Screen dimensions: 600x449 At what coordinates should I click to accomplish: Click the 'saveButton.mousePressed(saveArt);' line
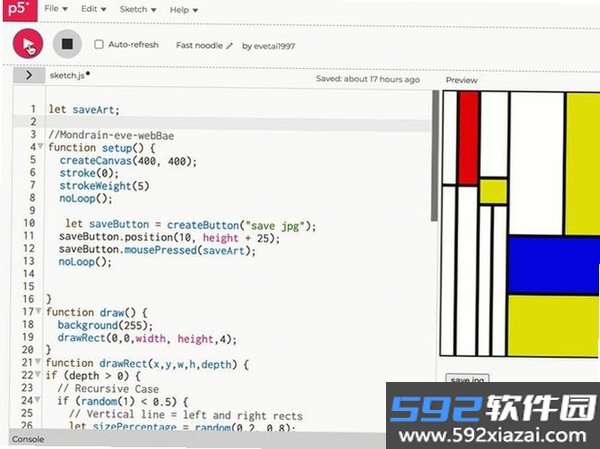coord(157,250)
